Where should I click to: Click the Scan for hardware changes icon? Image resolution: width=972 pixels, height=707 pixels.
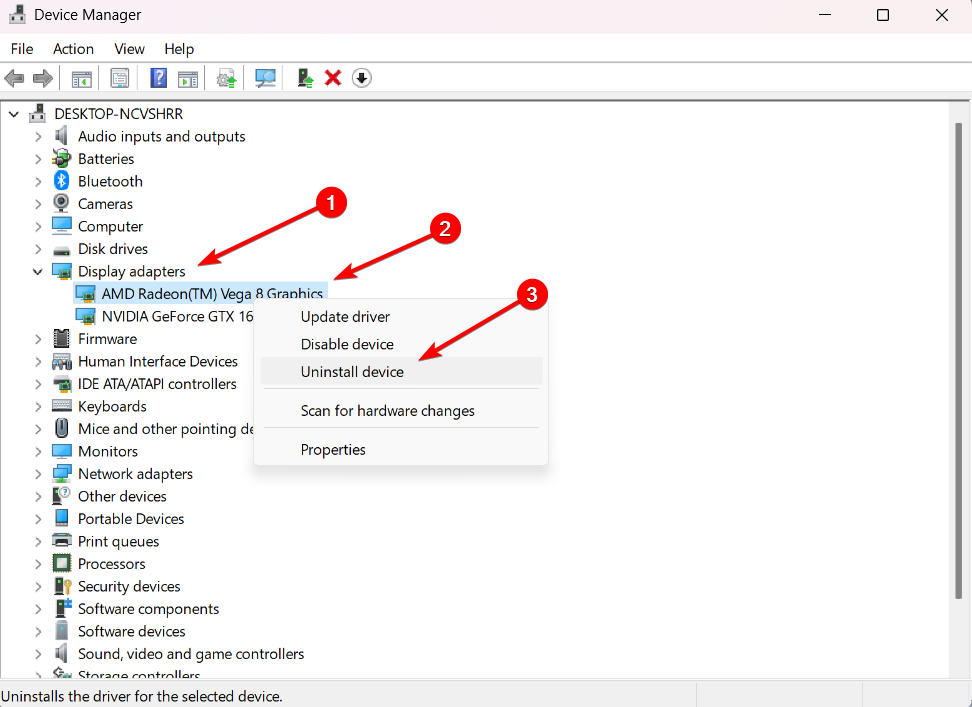point(265,77)
